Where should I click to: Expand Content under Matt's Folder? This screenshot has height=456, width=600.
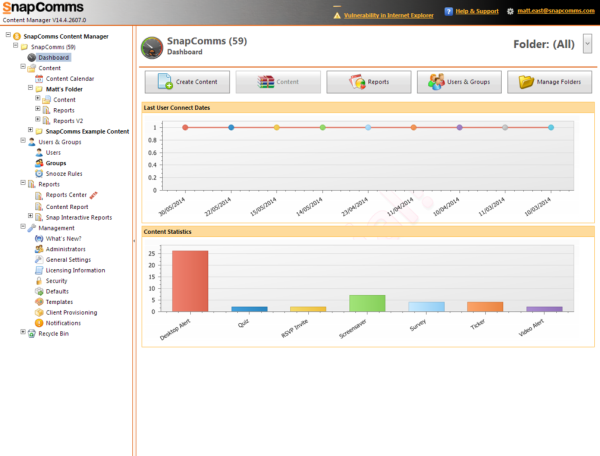pyautogui.click(x=38, y=98)
